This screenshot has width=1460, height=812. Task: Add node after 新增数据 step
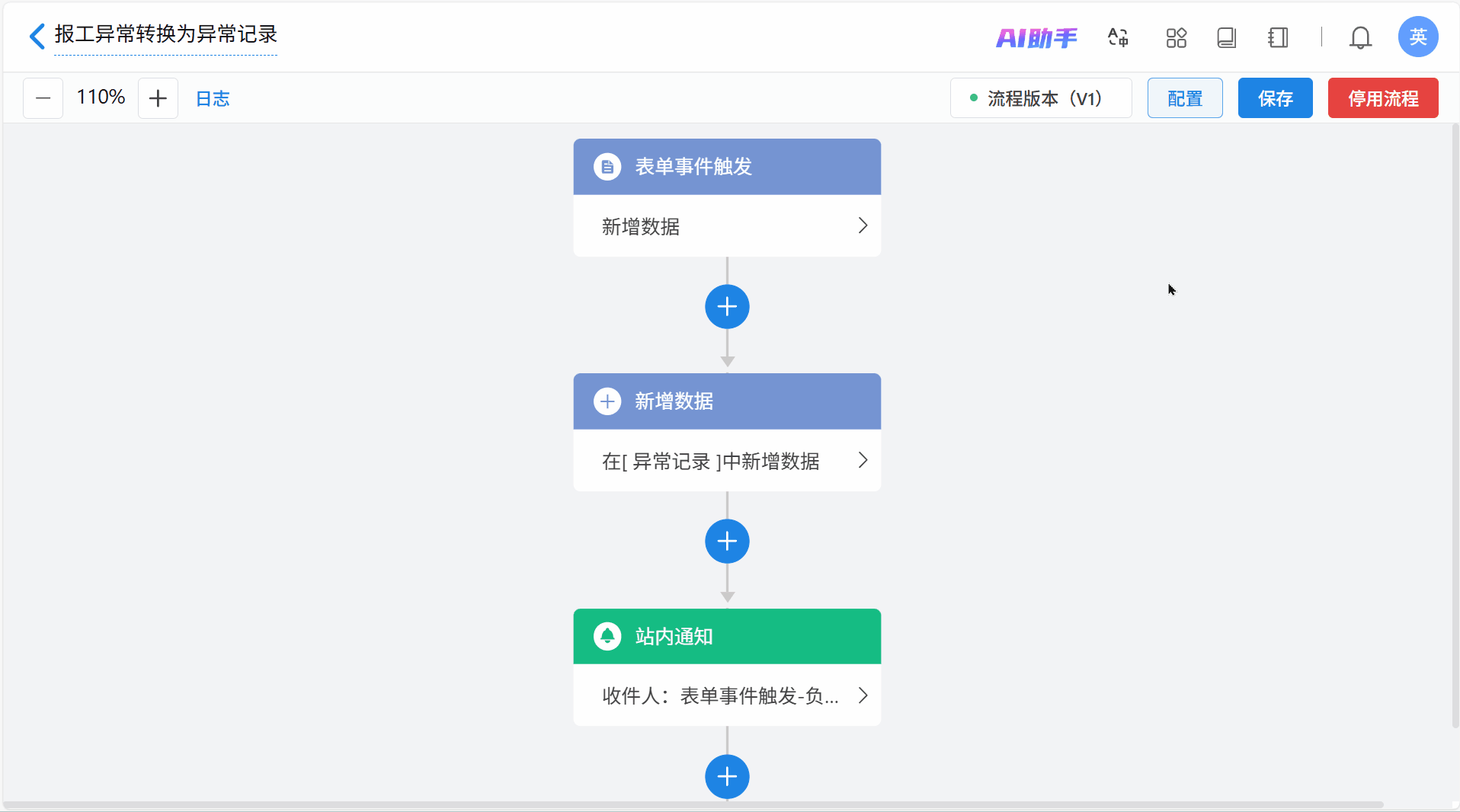(727, 542)
